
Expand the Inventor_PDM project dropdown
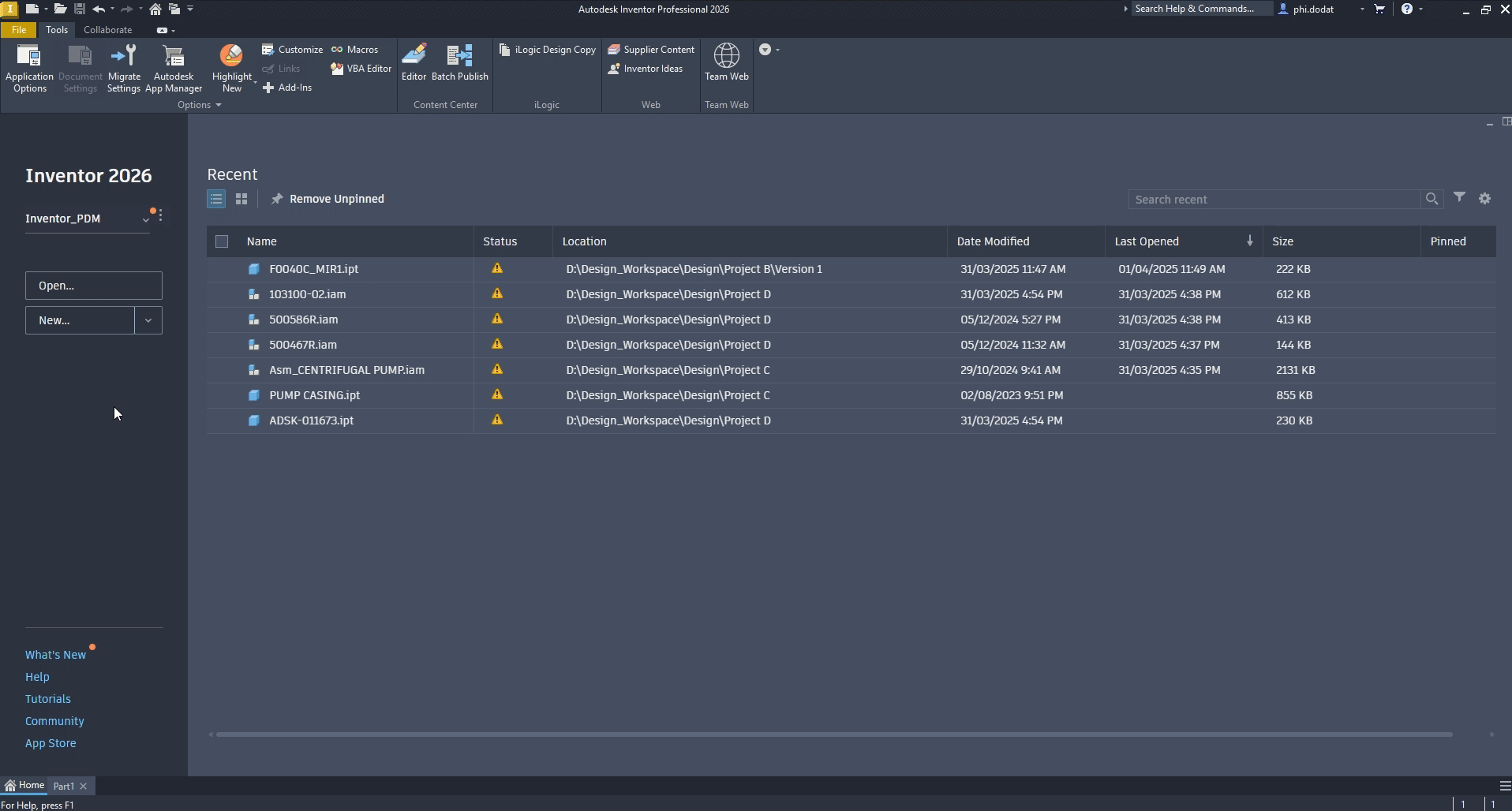coord(145,219)
